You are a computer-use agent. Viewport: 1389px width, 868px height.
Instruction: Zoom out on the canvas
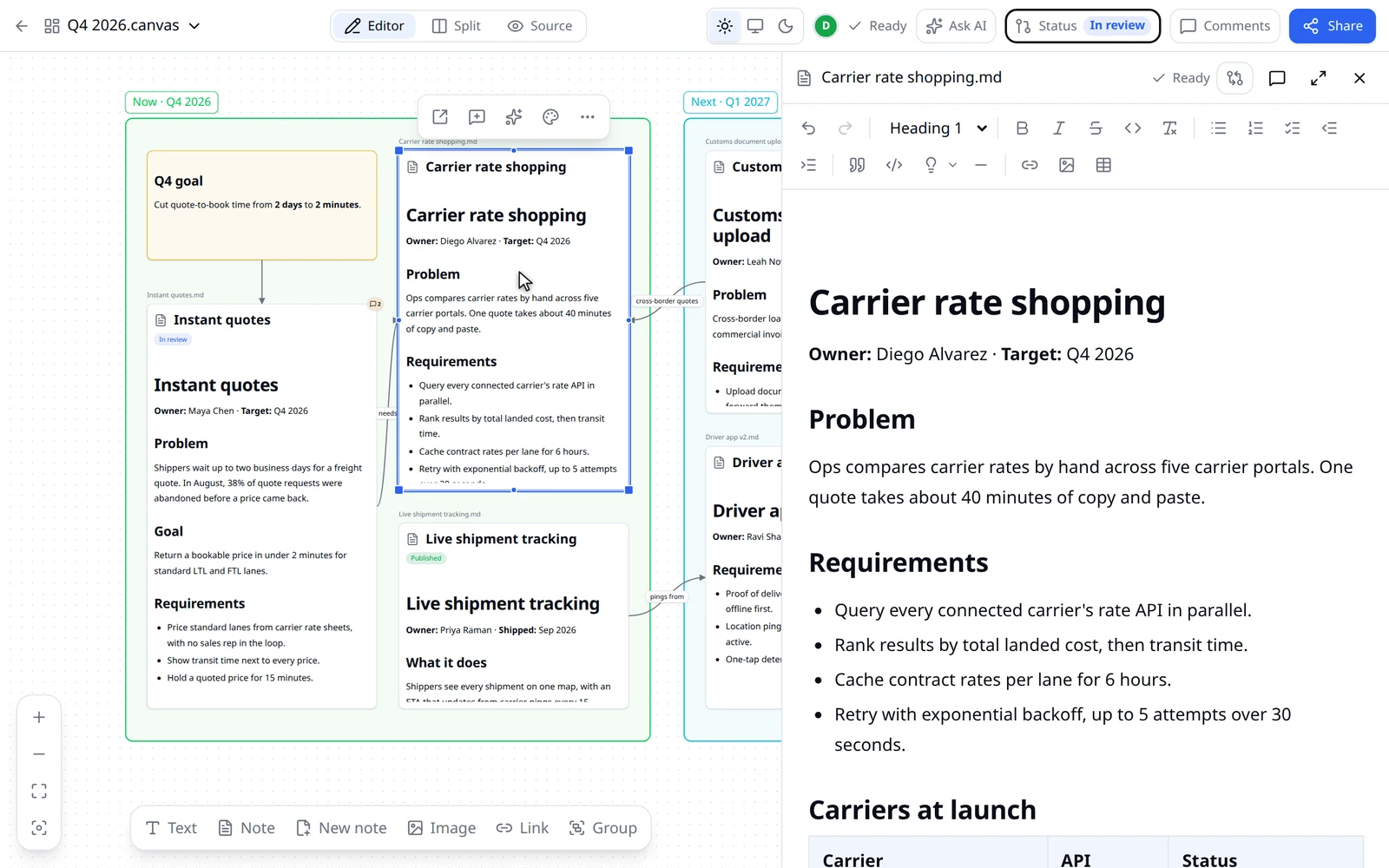pyautogui.click(x=39, y=754)
